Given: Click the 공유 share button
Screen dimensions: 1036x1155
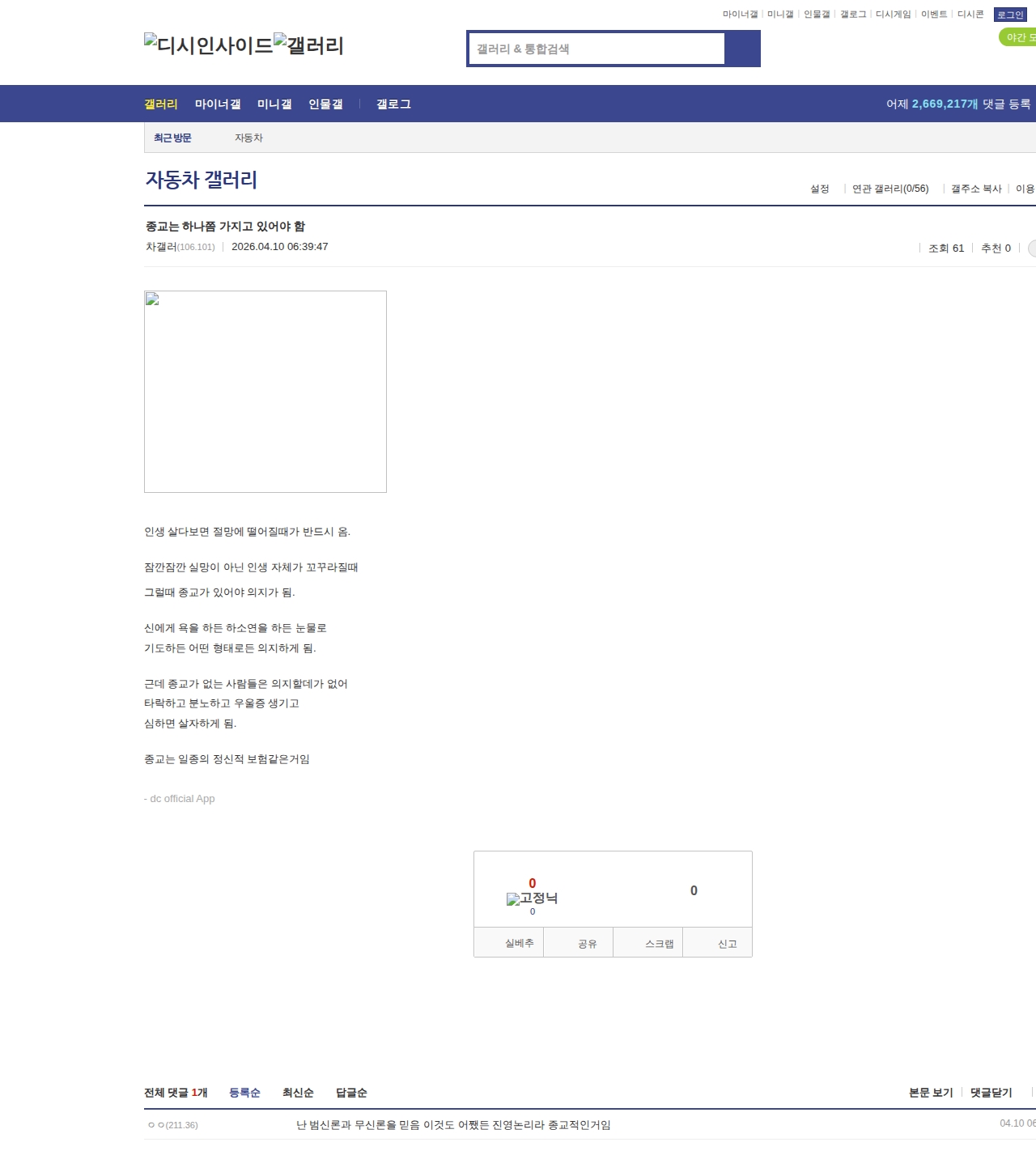Looking at the screenshot, I should [578, 943].
